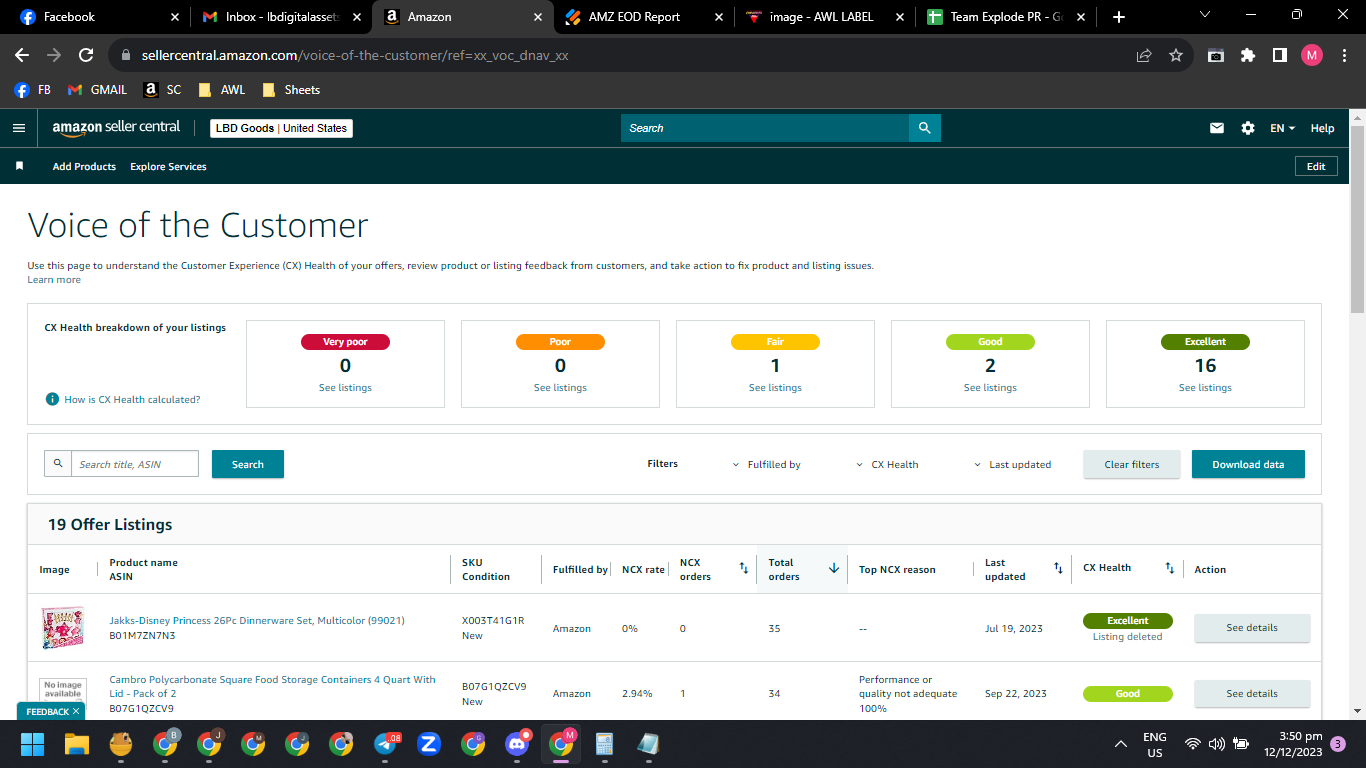This screenshot has height=768, width=1366.
Task: Click the bookmark flag icon beside Add Products
Action: click(19, 166)
